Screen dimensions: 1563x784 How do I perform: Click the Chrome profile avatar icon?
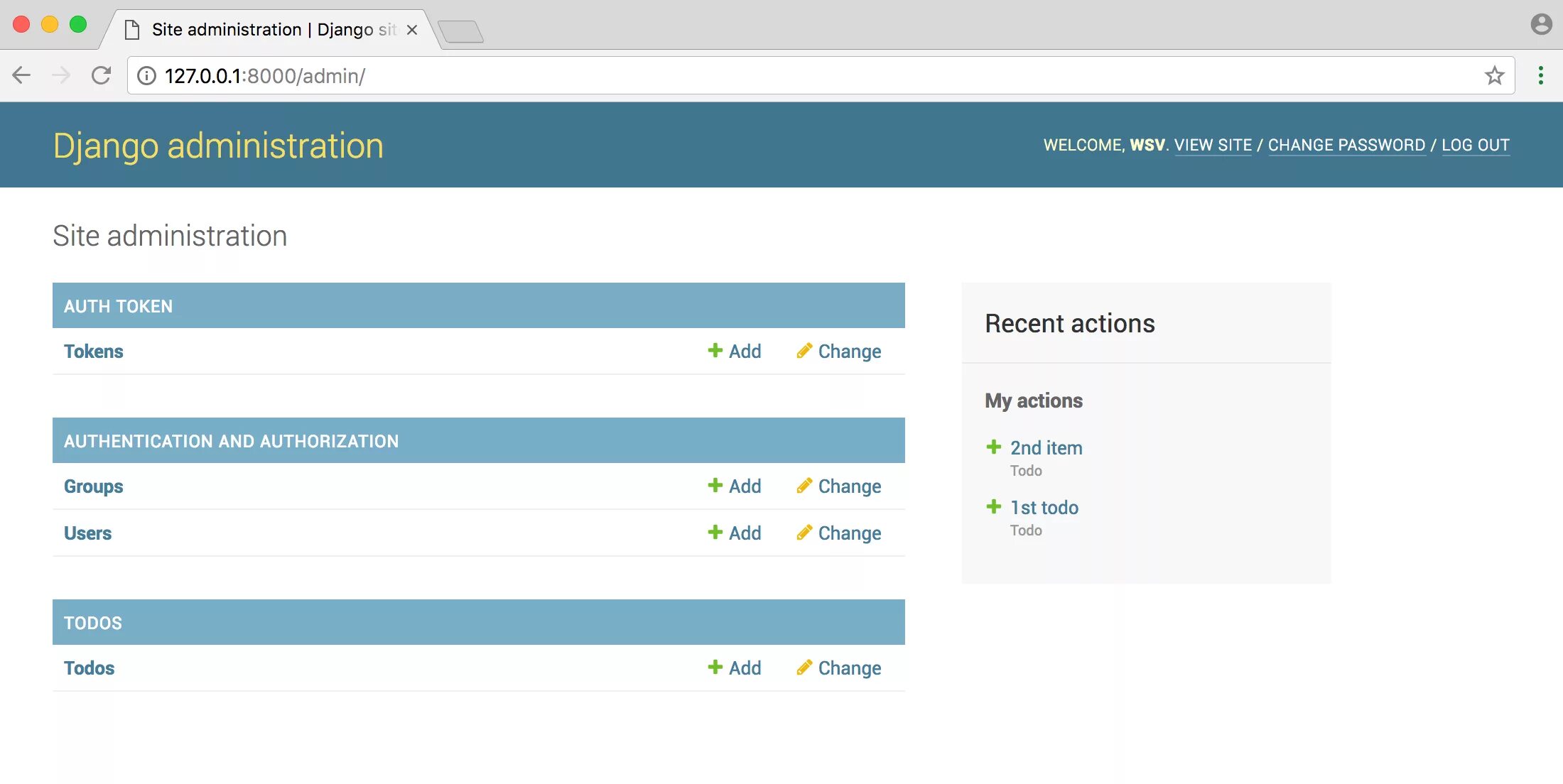1540,24
